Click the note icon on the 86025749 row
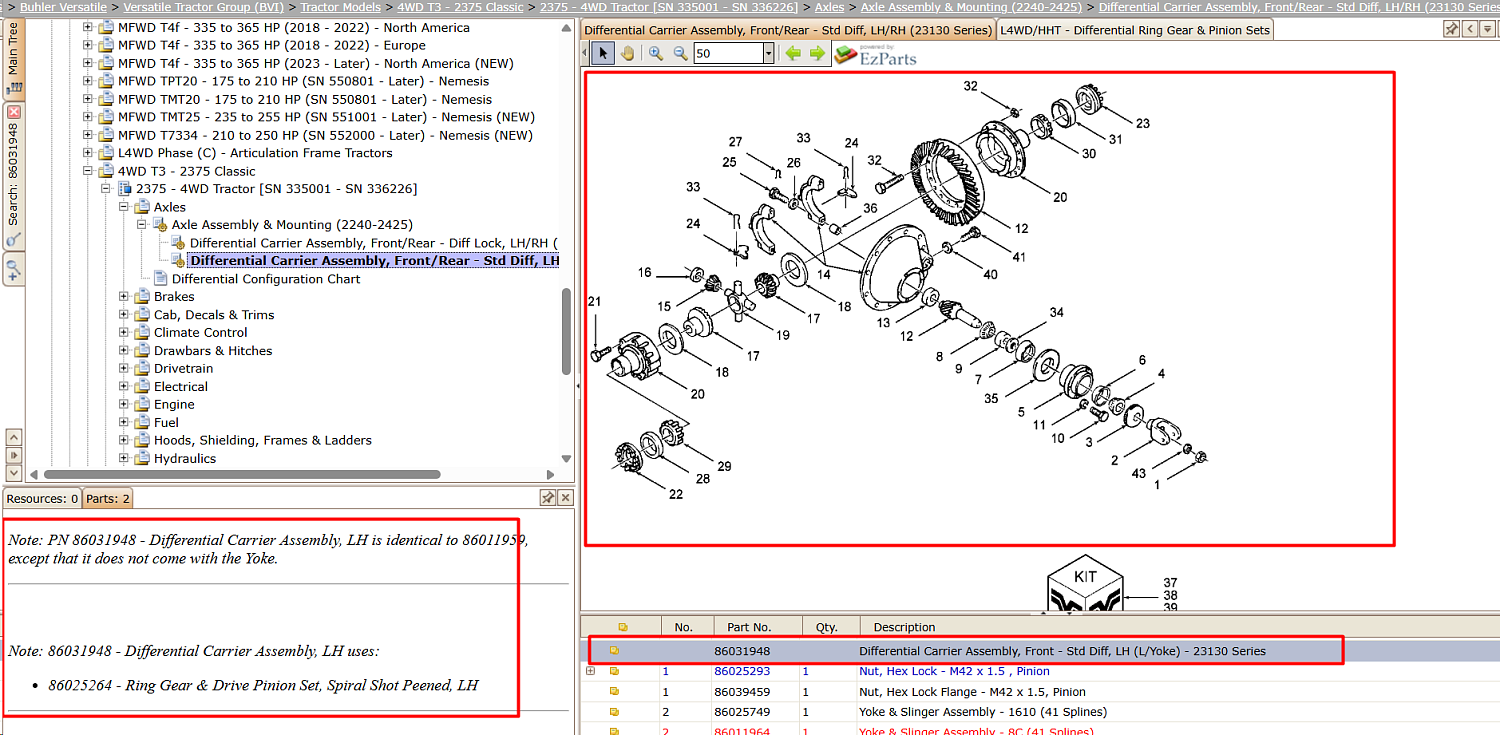Viewport: 1500px width, 735px height. [x=614, y=712]
